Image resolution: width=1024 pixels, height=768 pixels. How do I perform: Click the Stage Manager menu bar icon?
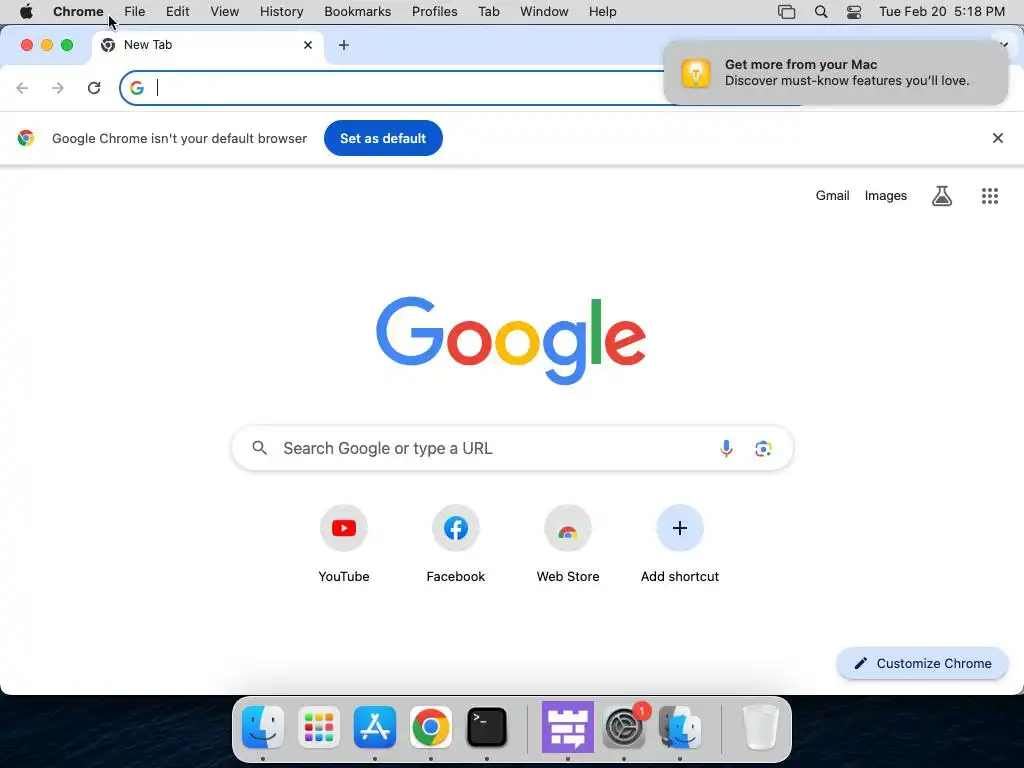(786, 12)
